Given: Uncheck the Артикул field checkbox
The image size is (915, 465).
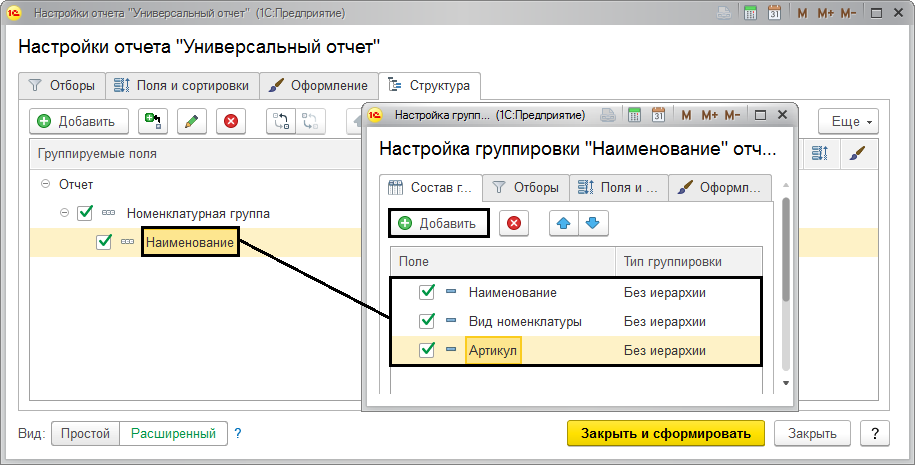Looking at the screenshot, I should (428, 350).
